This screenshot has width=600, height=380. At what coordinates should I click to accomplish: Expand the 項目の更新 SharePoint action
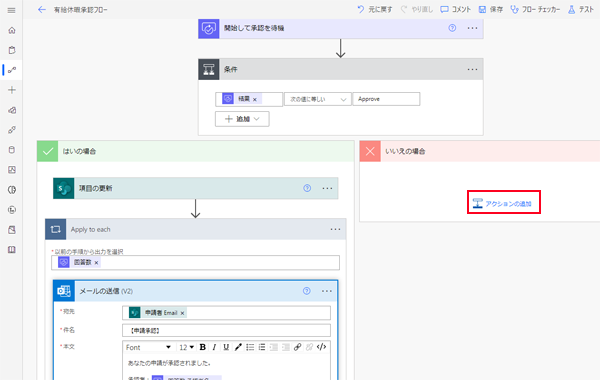click(x=196, y=188)
